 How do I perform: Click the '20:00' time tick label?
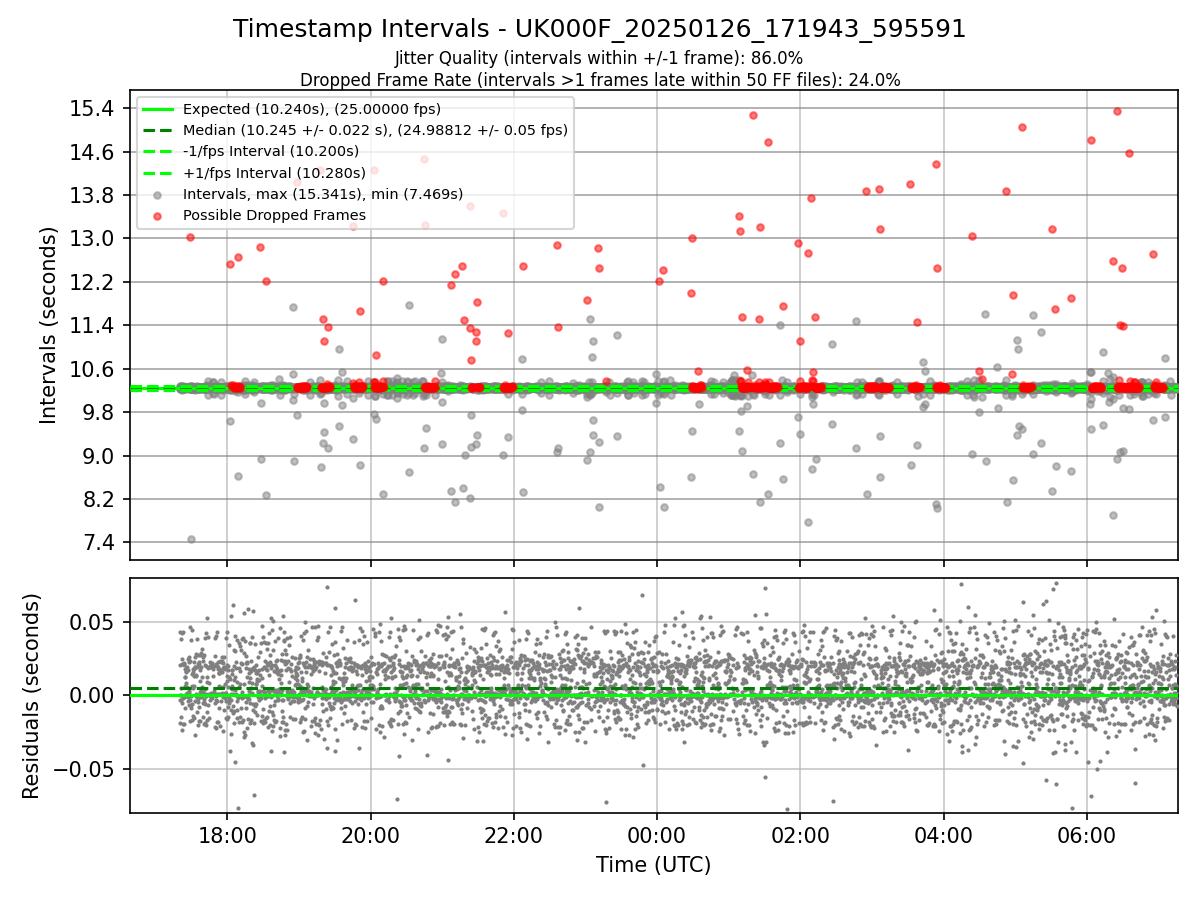(371, 834)
